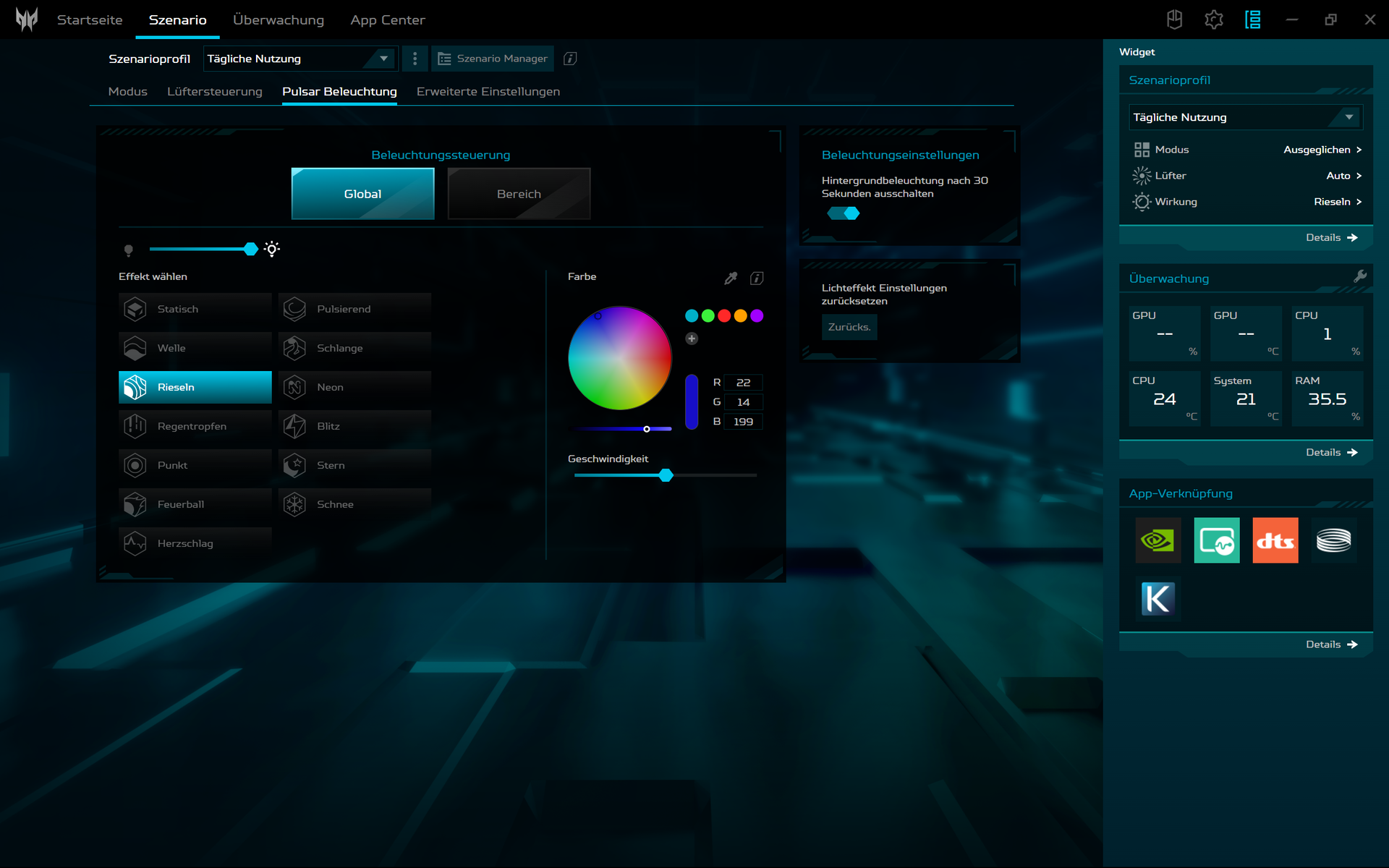1389x868 pixels.
Task: Switch to the Lüftersteuerung tab
Action: point(214,92)
